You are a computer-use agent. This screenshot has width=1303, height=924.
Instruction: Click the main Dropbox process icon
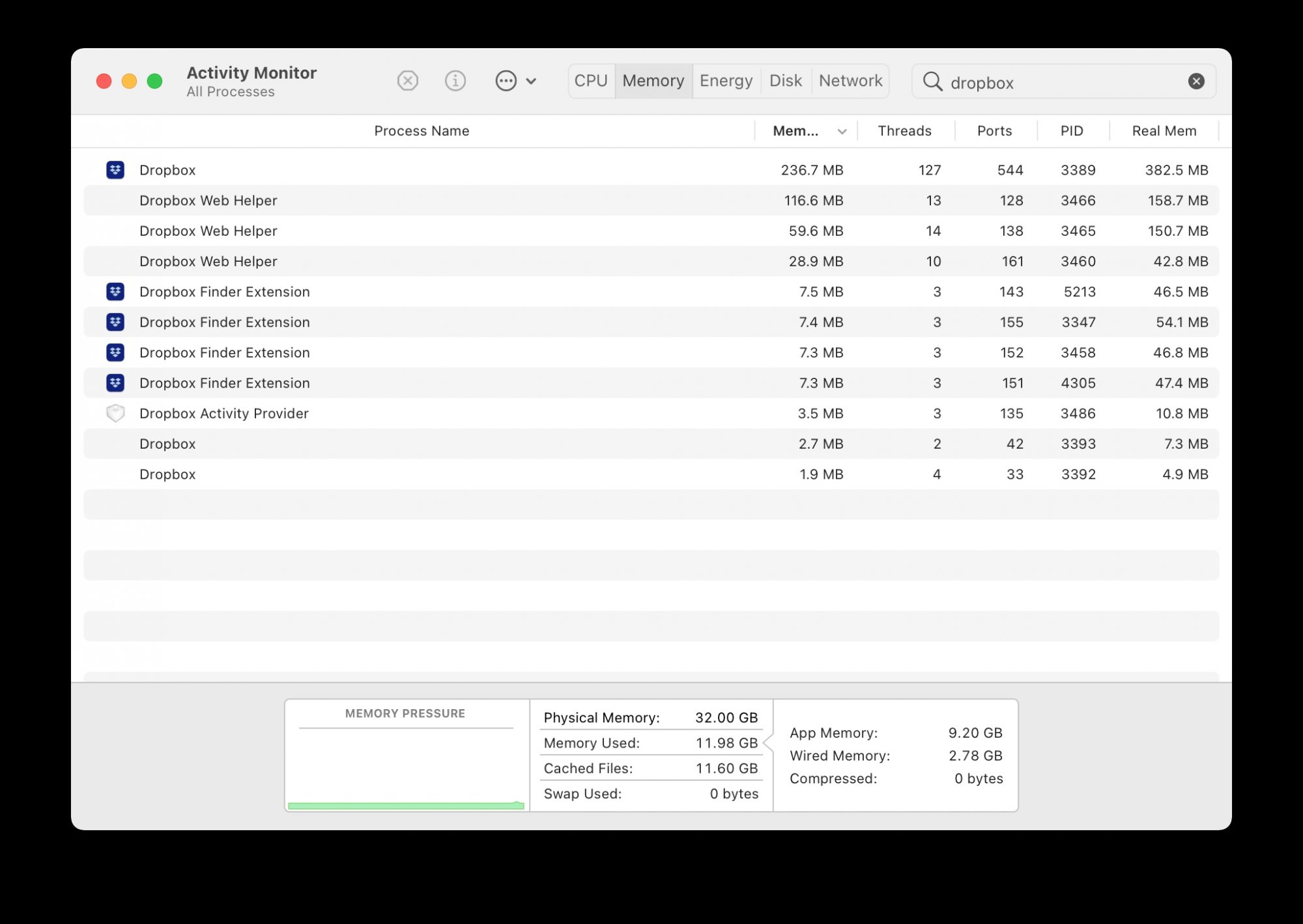(115, 170)
